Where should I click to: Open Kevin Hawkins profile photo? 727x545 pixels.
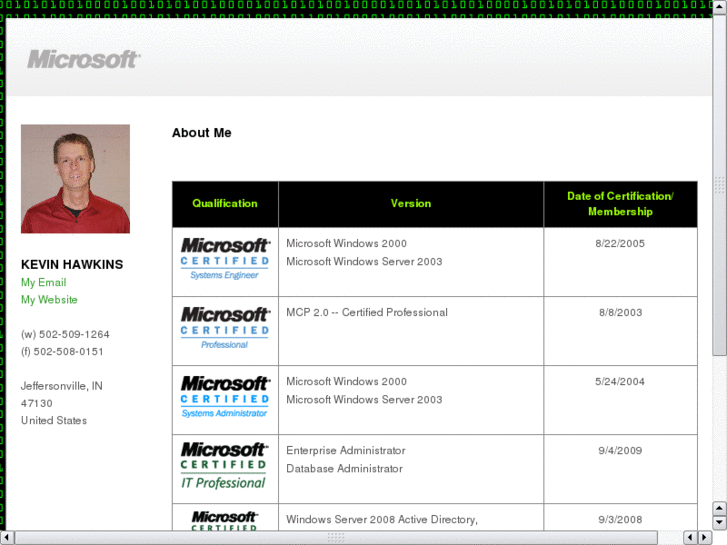pos(75,179)
